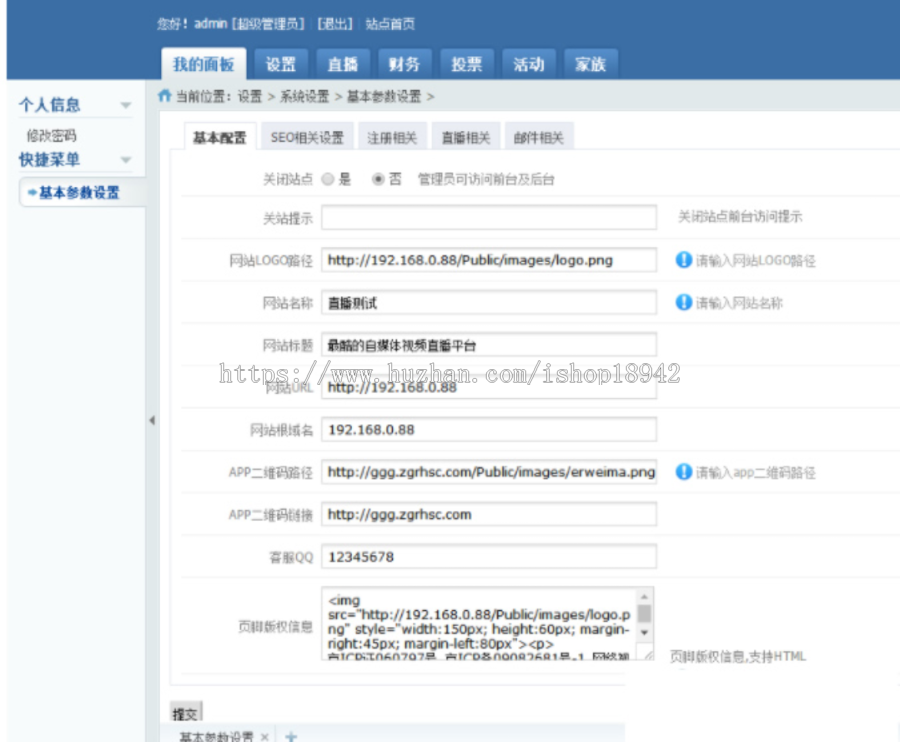Click into 网站LOGO路径 input field
The width and height of the screenshot is (900, 742).
tap(489, 260)
